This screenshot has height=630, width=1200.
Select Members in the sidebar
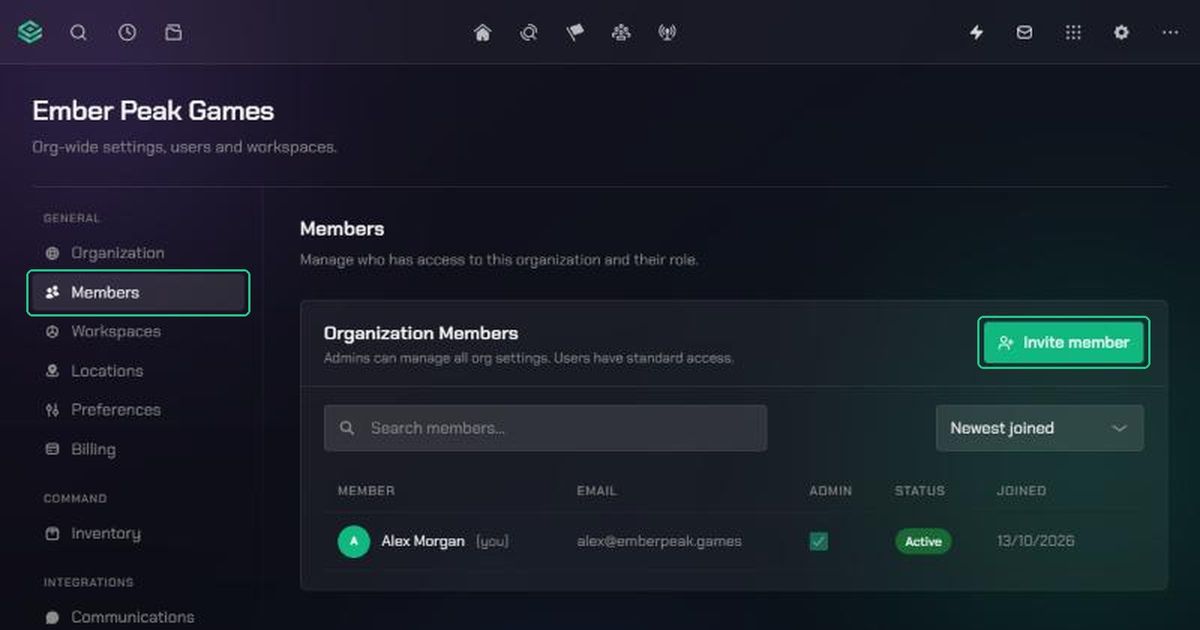click(138, 293)
